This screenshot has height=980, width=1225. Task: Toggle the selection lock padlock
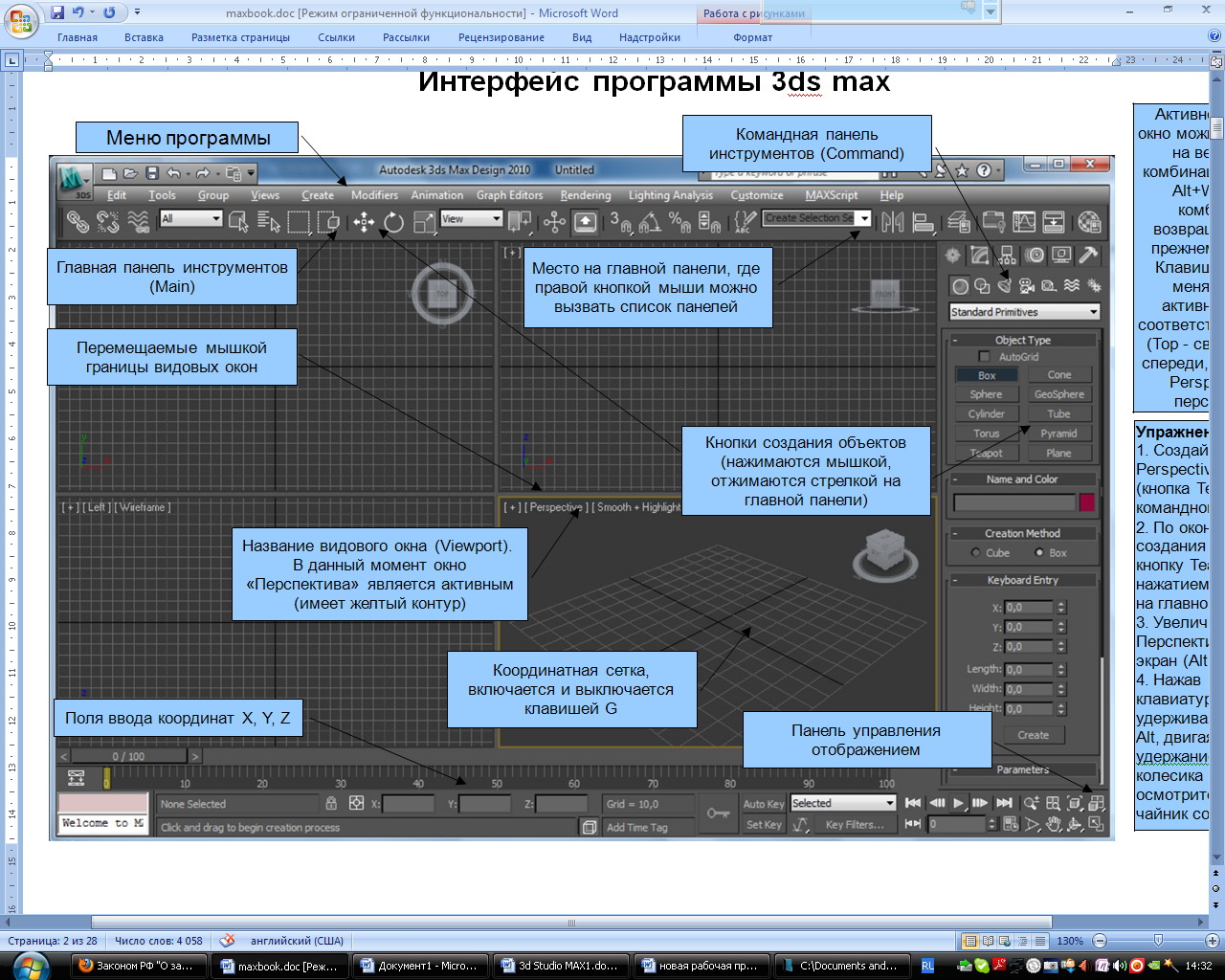(331, 804)
